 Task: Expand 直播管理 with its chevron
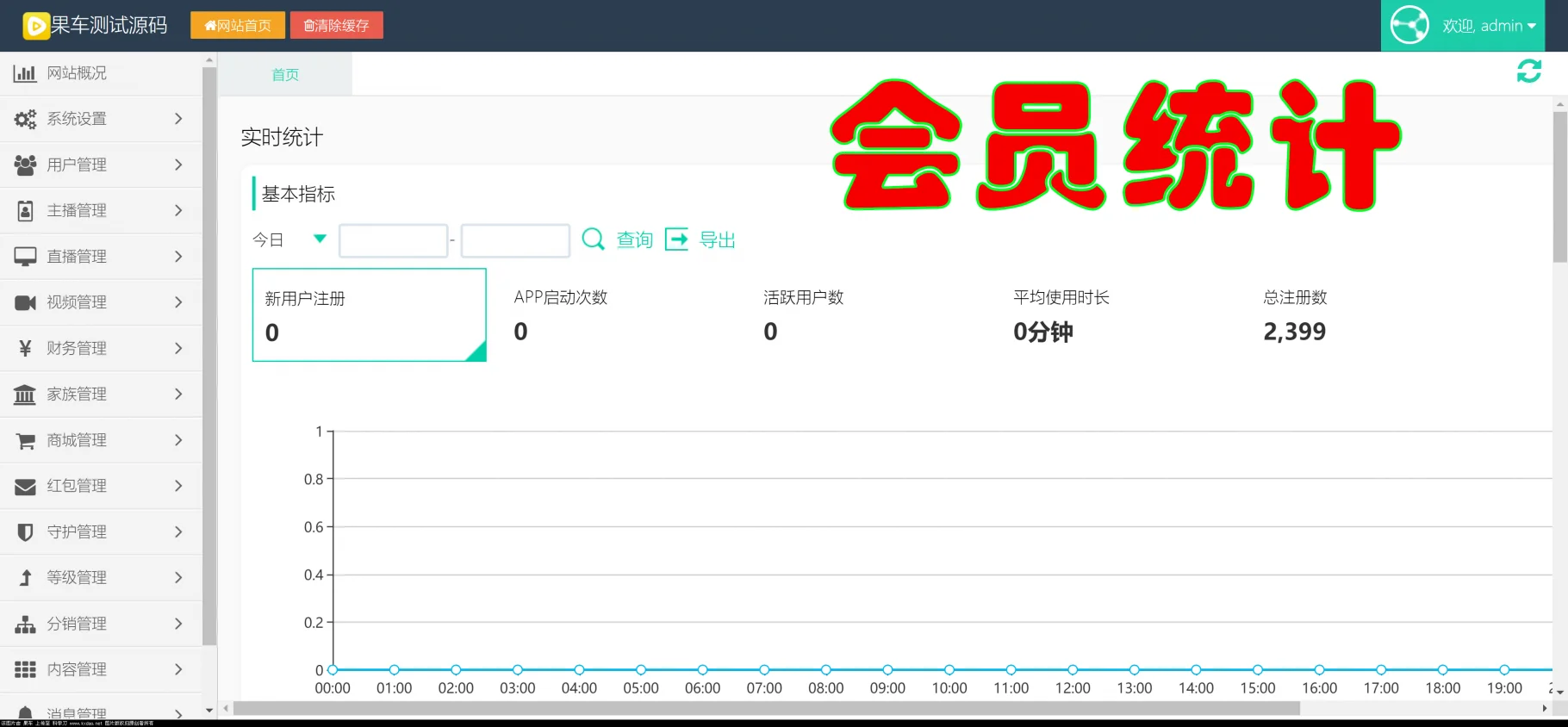(x=178, y=257)
